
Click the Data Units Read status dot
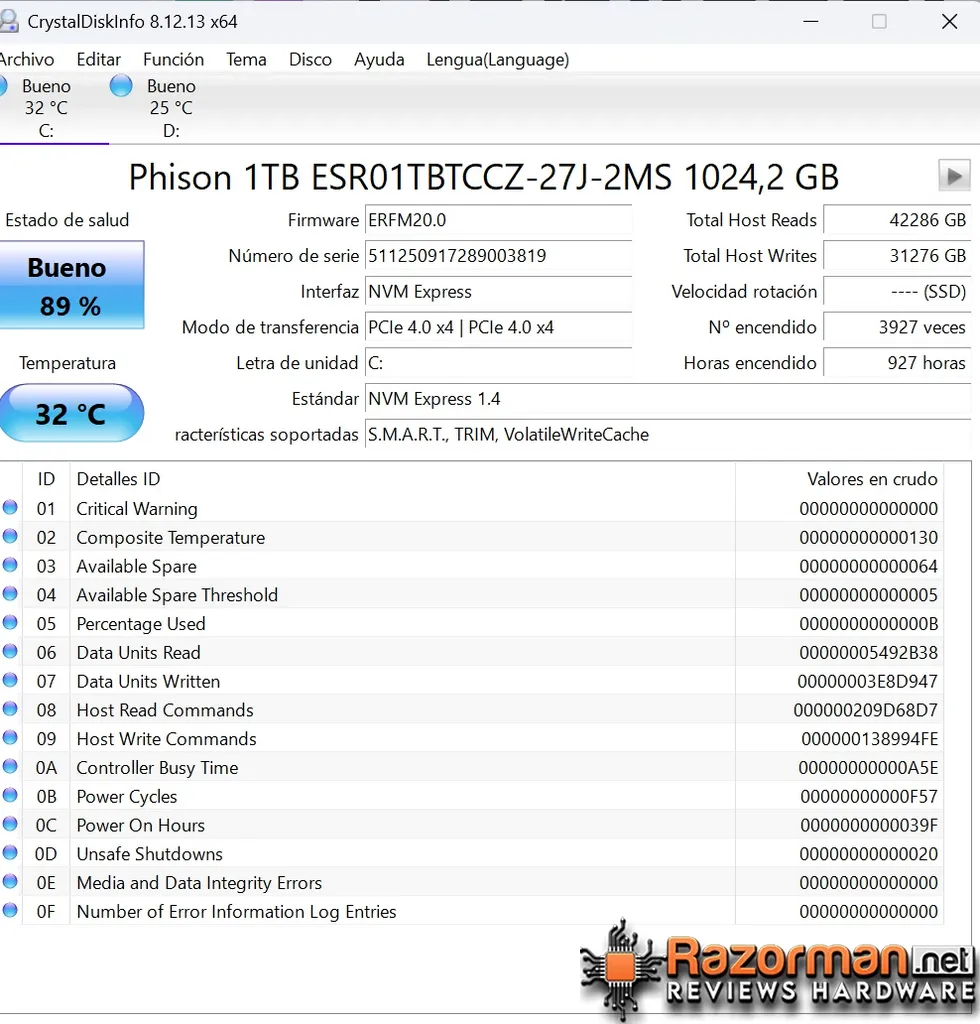10,651
